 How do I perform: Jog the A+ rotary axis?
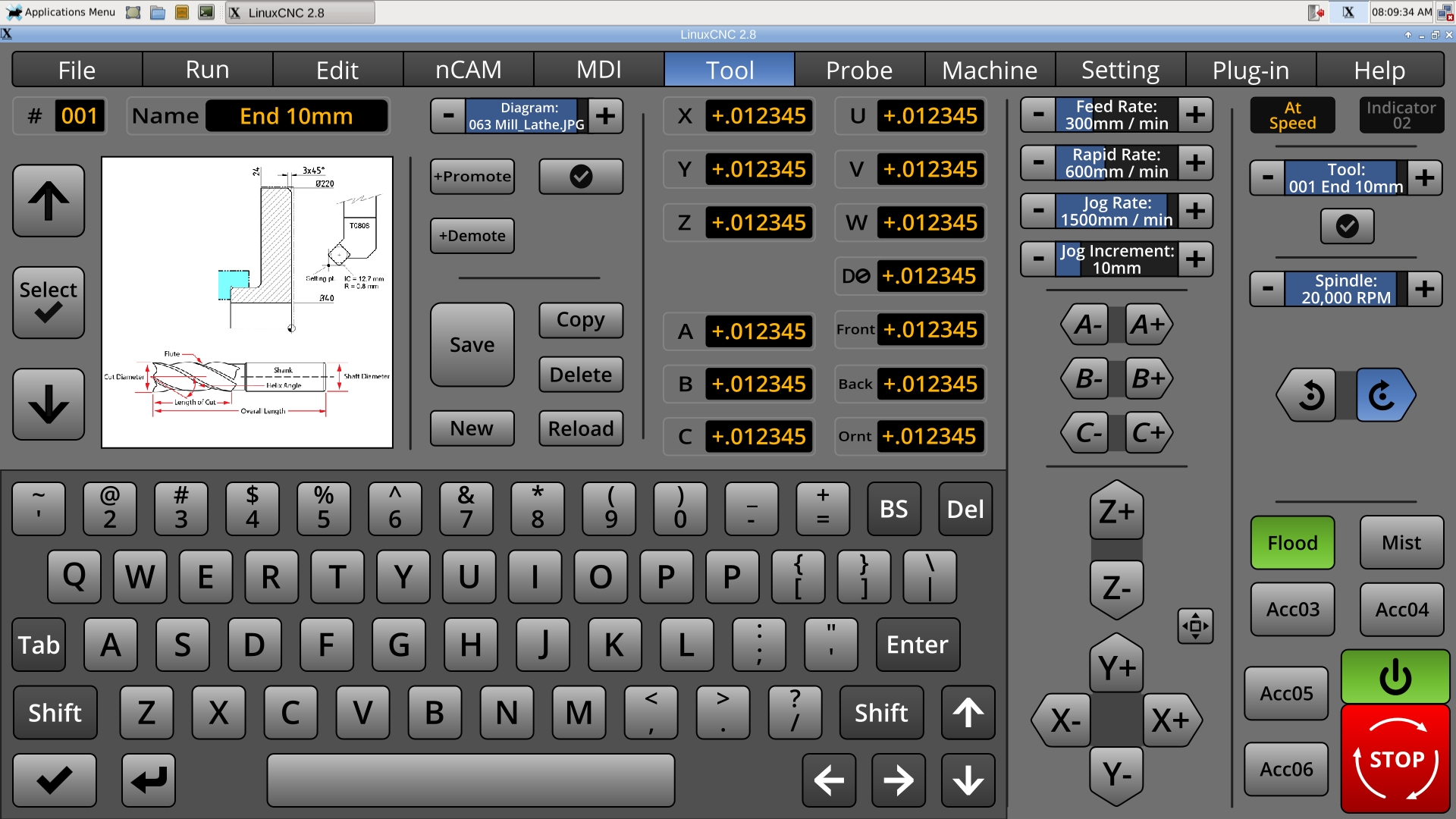(x=1148, y=325)
